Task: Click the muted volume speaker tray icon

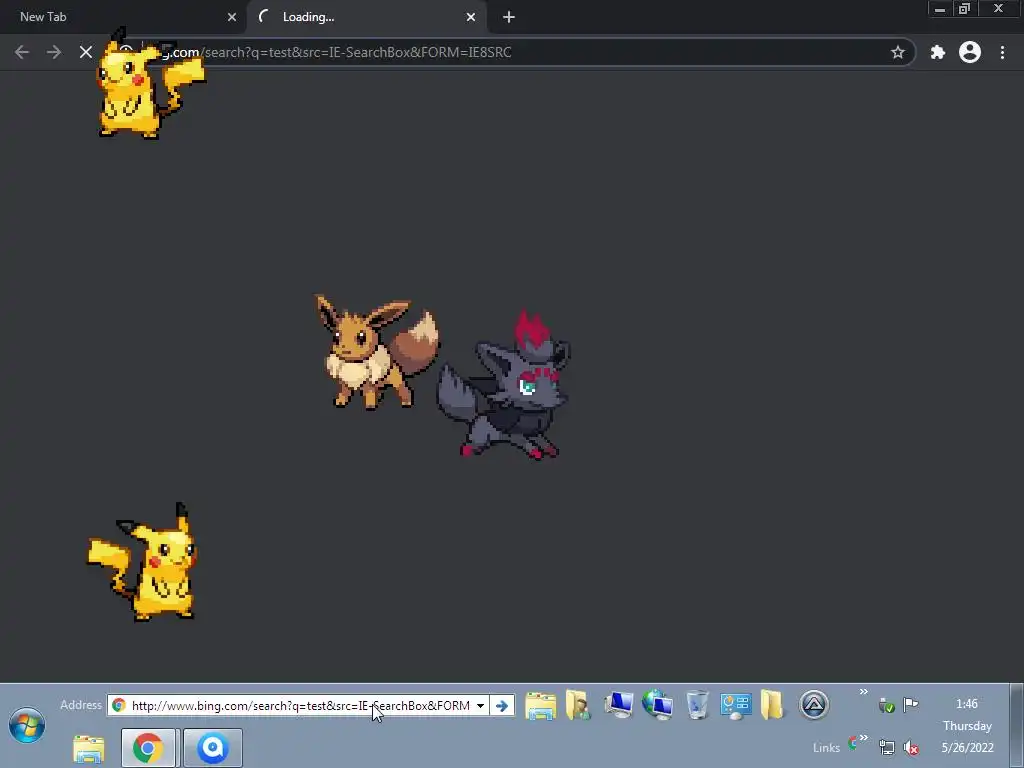Action: (x=910, y=747)
